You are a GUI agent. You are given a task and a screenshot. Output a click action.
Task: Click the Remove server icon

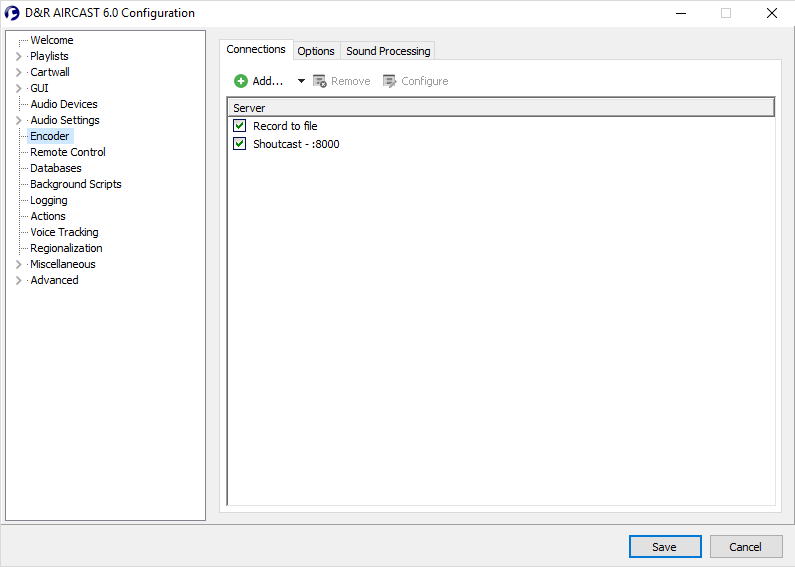(x=320, y=81)
